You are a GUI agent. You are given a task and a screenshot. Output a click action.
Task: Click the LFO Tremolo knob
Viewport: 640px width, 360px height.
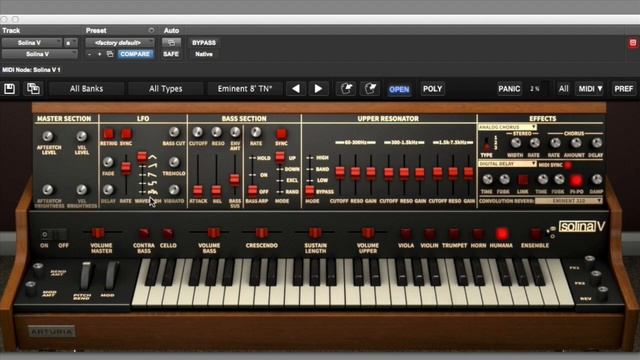[x=174, y=162]
